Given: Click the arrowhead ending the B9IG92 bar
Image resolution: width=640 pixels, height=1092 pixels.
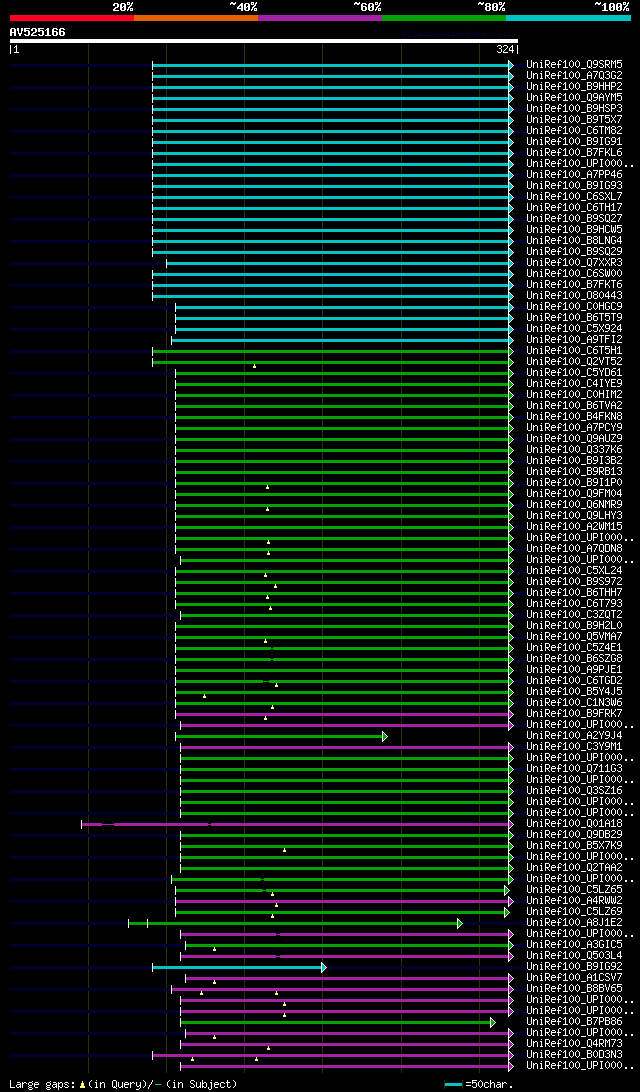Looking at the screenshot, I should pyautogui.click(x=324, y=967).
